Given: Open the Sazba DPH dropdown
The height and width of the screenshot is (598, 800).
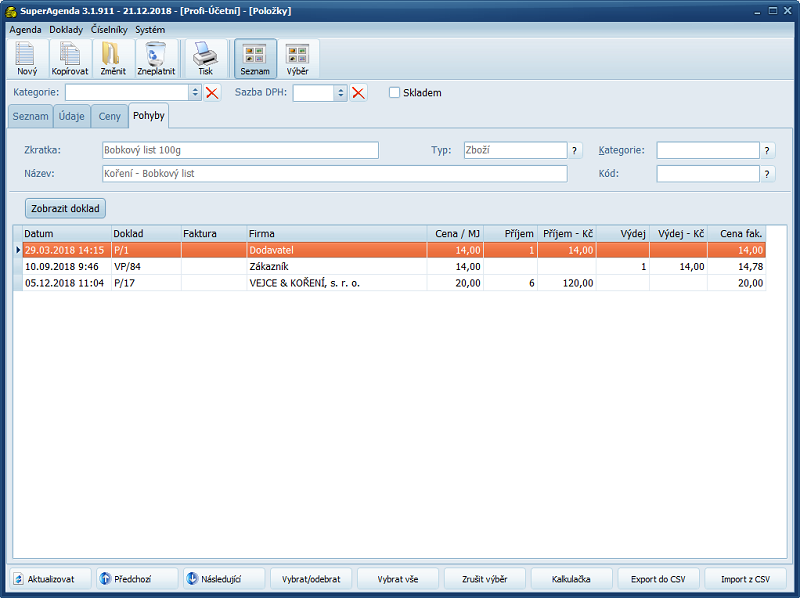Looking at the screenshot, I should (341, 93).
